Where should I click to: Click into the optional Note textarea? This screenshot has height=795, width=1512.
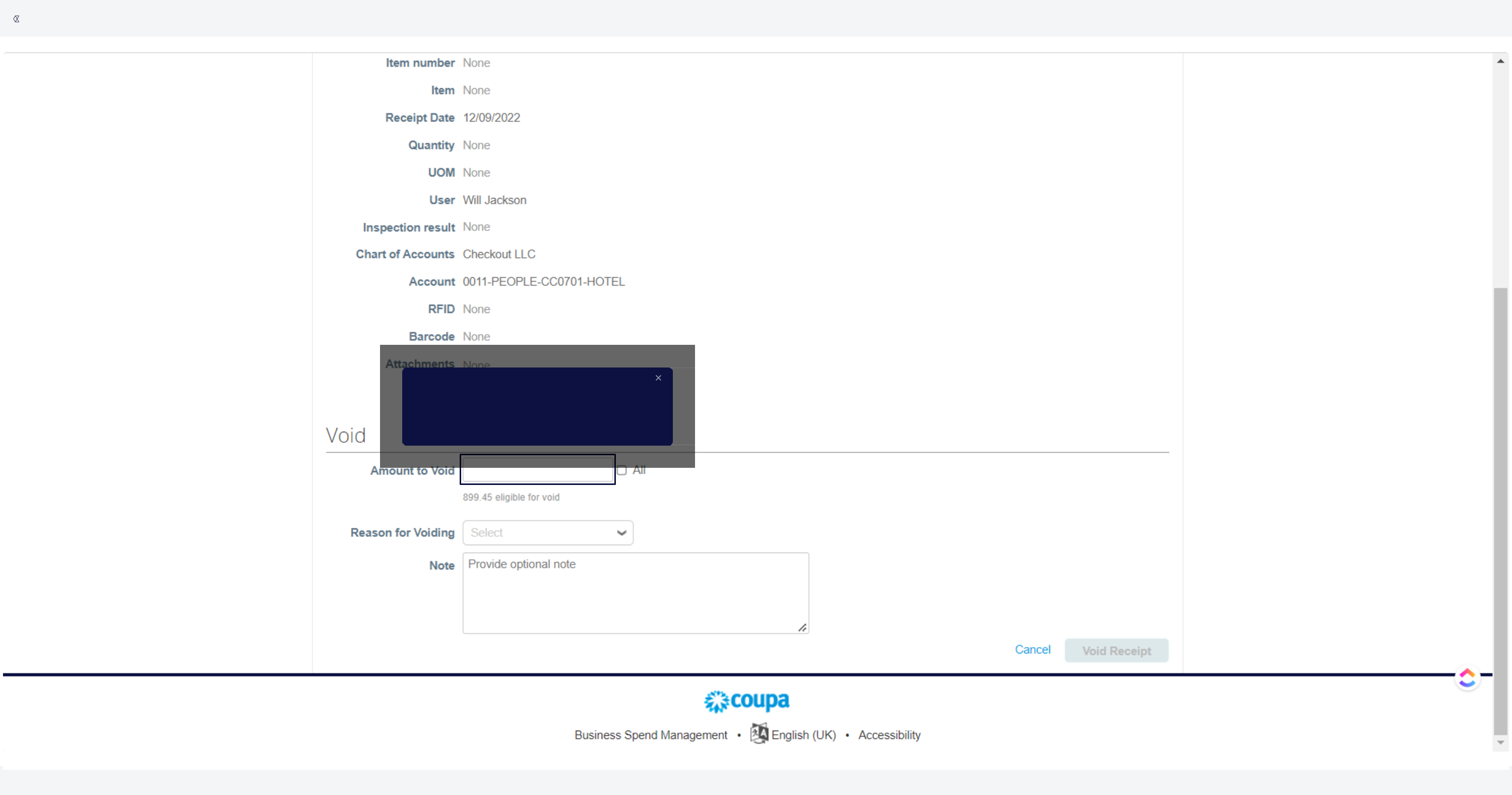tap(636, 592)
